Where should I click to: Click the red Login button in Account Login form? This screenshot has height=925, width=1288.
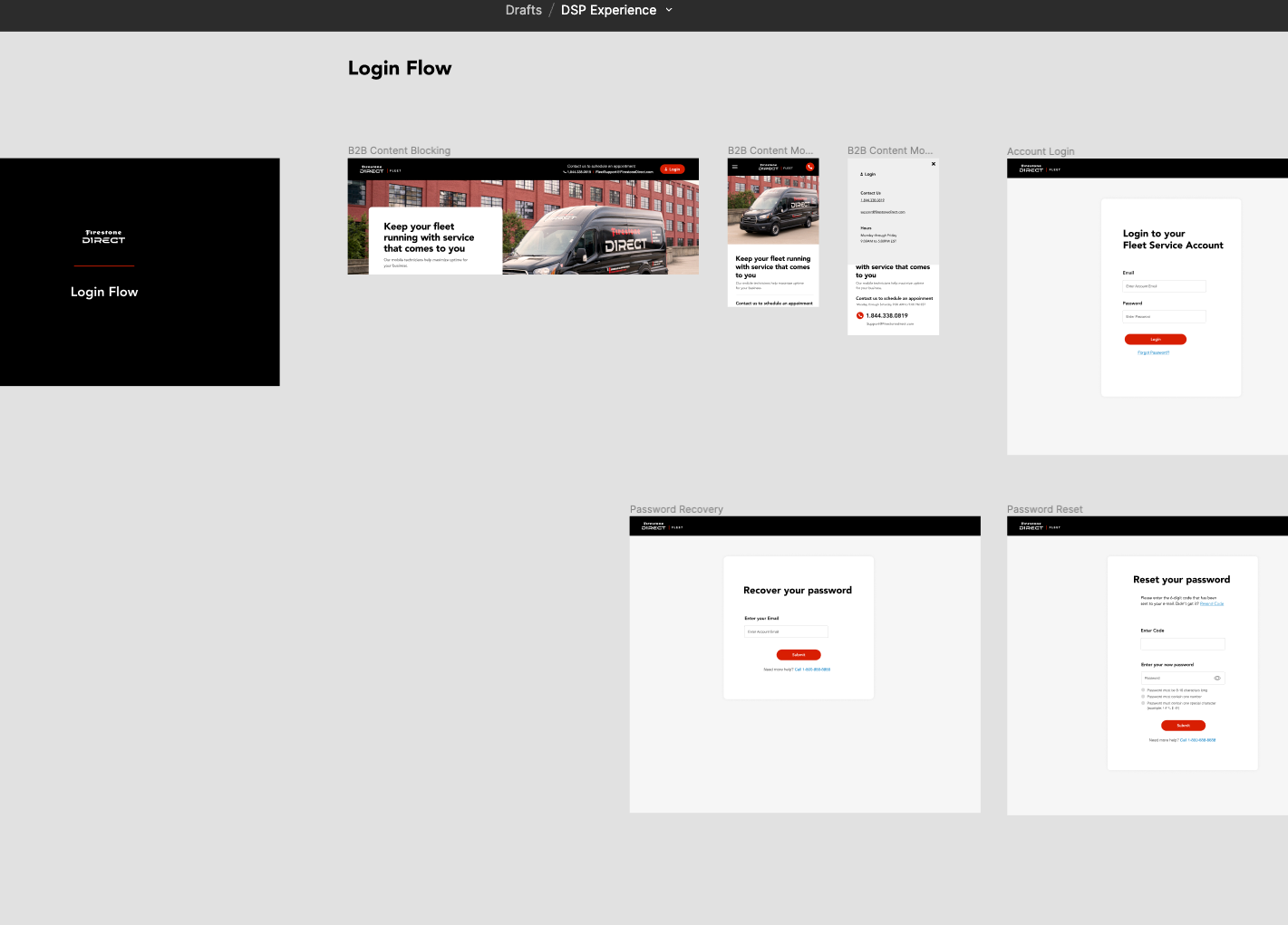click(1156, 340)
